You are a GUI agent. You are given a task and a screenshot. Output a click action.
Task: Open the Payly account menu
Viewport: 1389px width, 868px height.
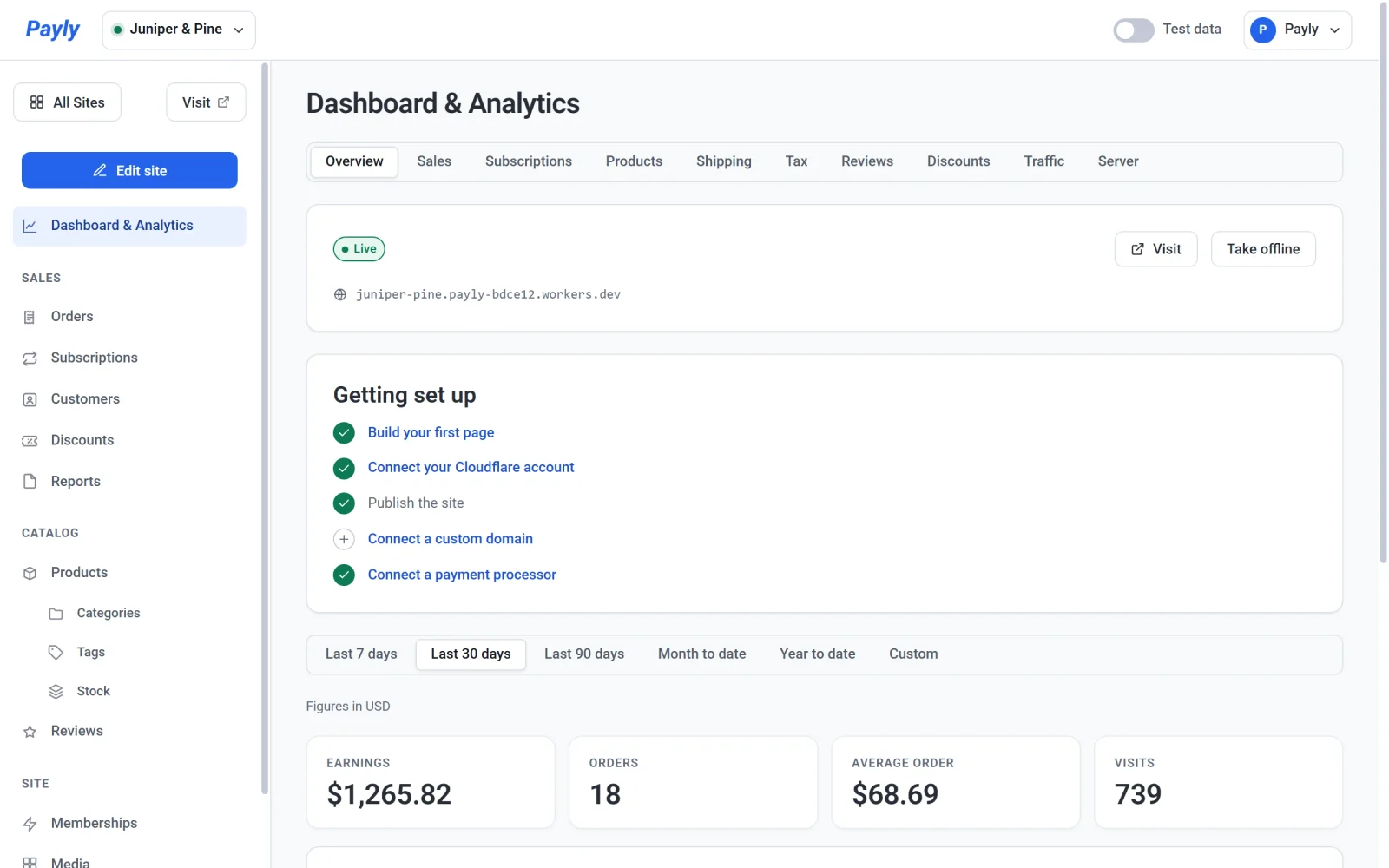(x=1297, y=30)
